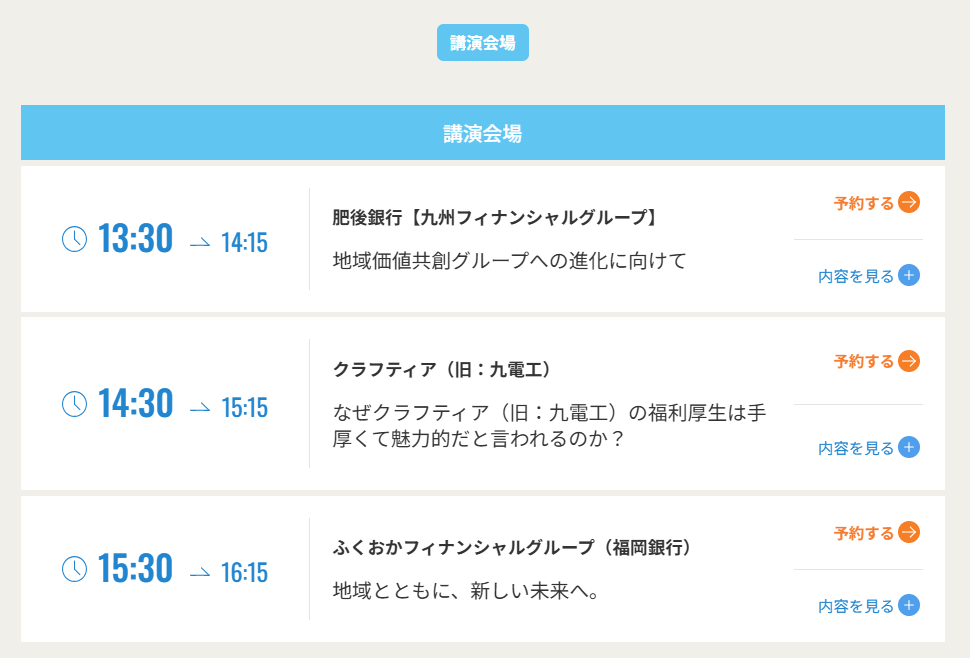Screen dimensions: 970x658
Task: Expand 内容を見る for ふくおかフィナンシャルグループ session
Action: pos(856,606)
